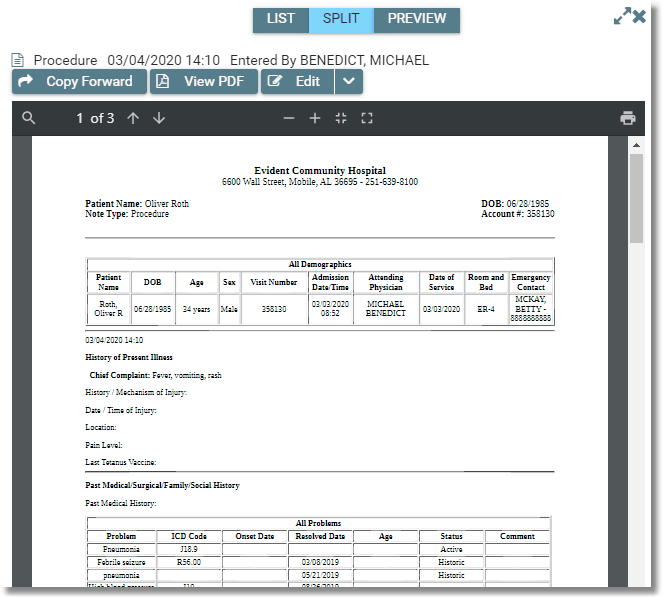Click the hospital address line '6600 Wall Street'

coord(320,182)
